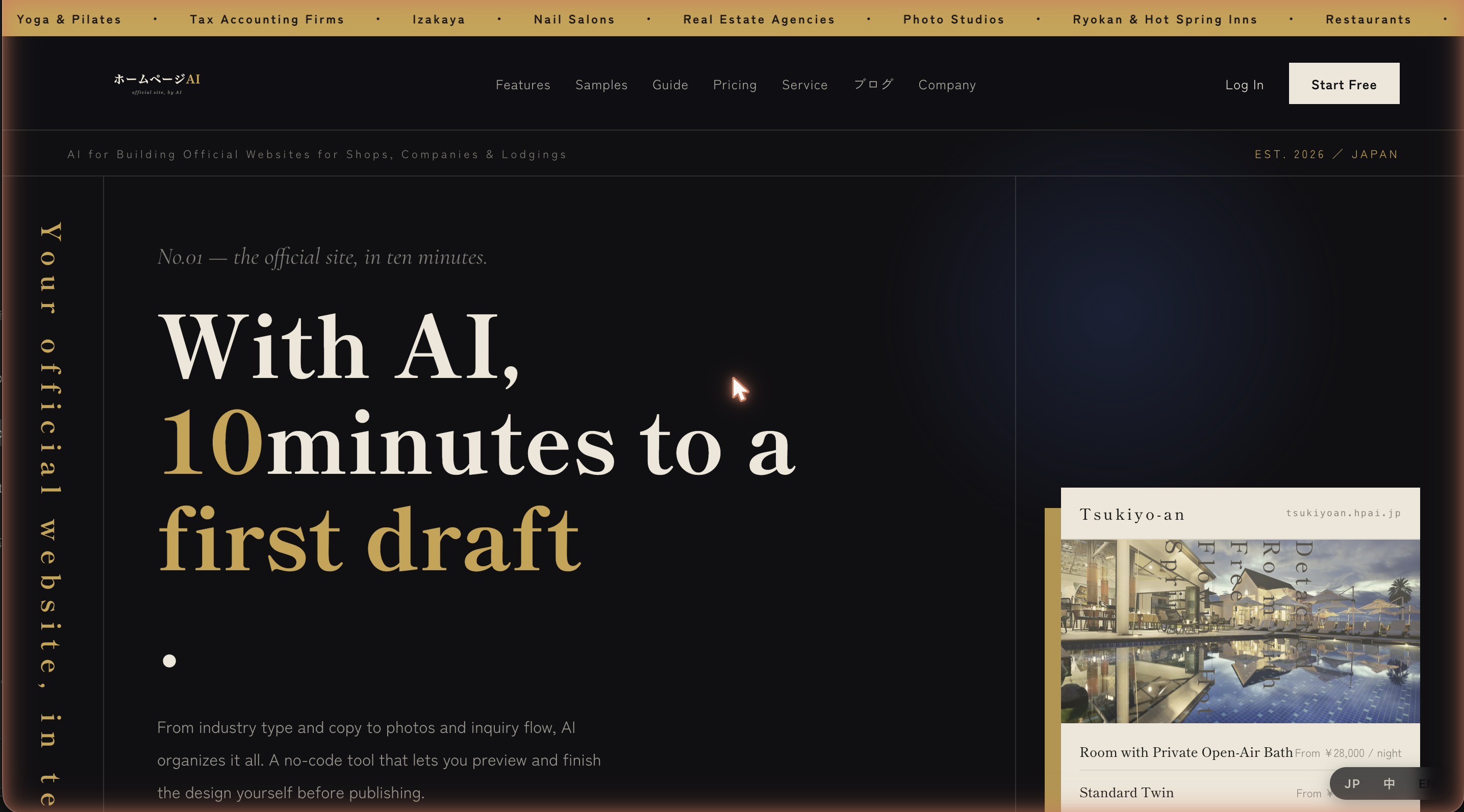
Task: Click Nail Salons in the ticker
Action: [x=573, y=19]
